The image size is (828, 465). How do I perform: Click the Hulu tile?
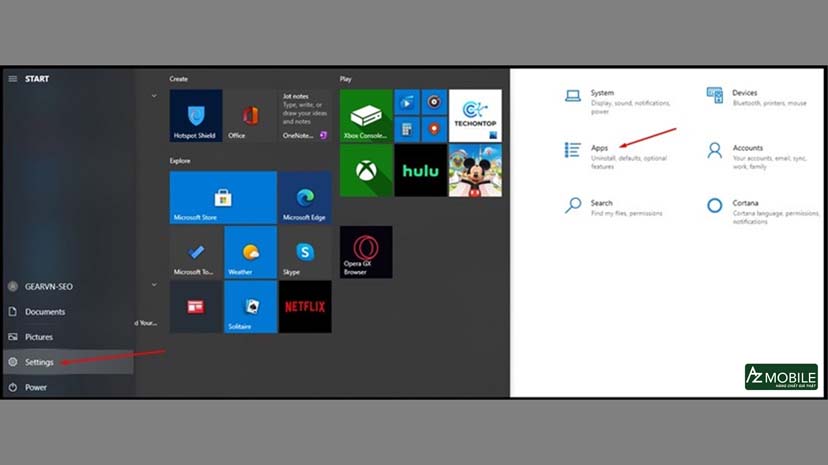tap(420, 171)
